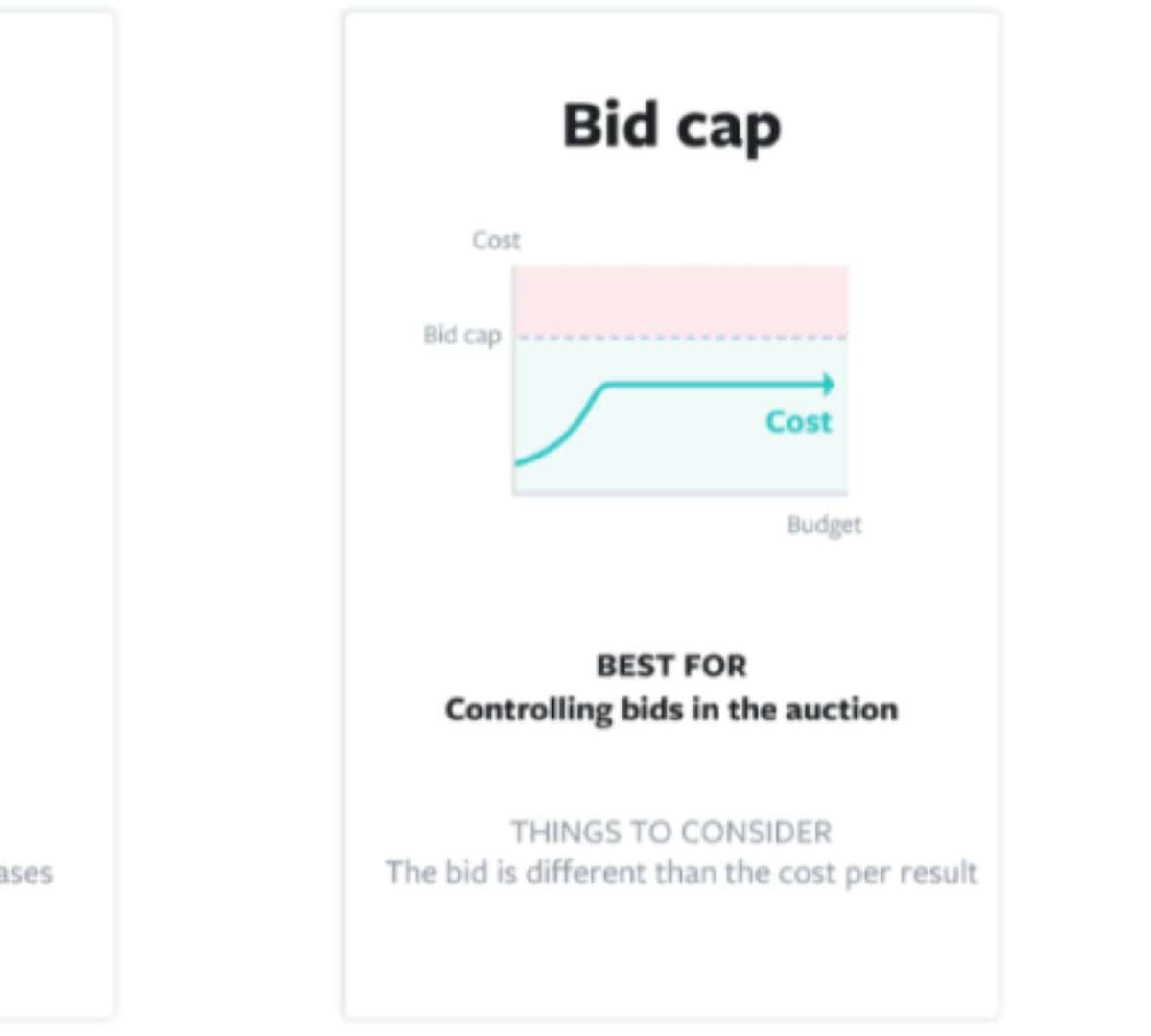Click the bold teal "Cost" curve label
1151x1036 pixels.
pos(798,421)
